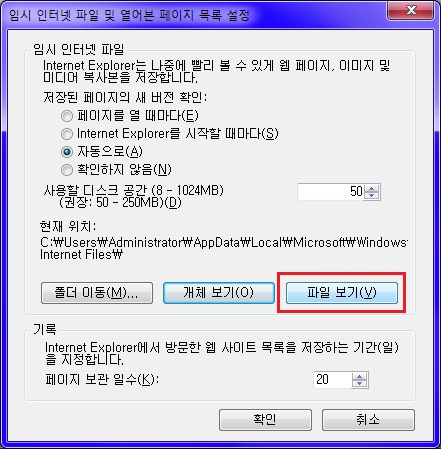Increase page retention days with up arrow
Viewport: 441px width, 449px height.
point(359,376)
